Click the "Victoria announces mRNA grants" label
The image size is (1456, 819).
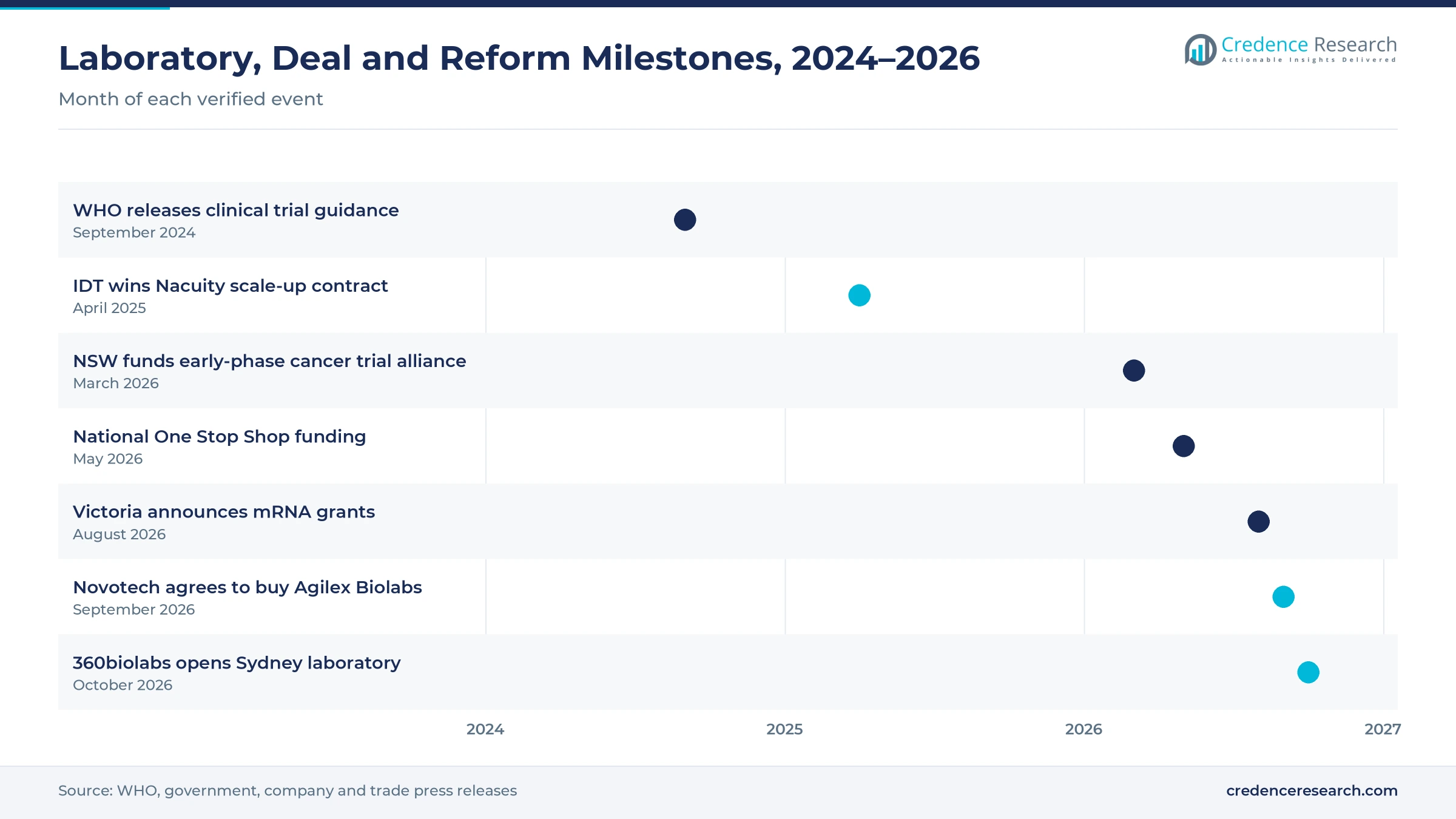[224, 512]
